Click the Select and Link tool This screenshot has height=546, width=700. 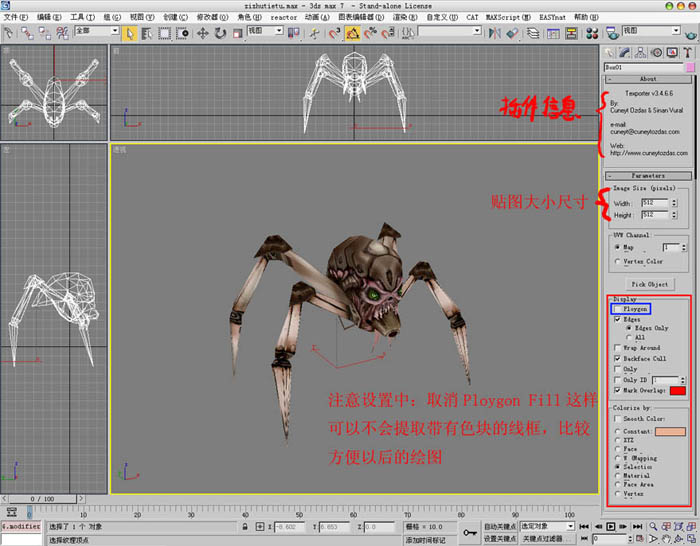(x=27, y=33)
